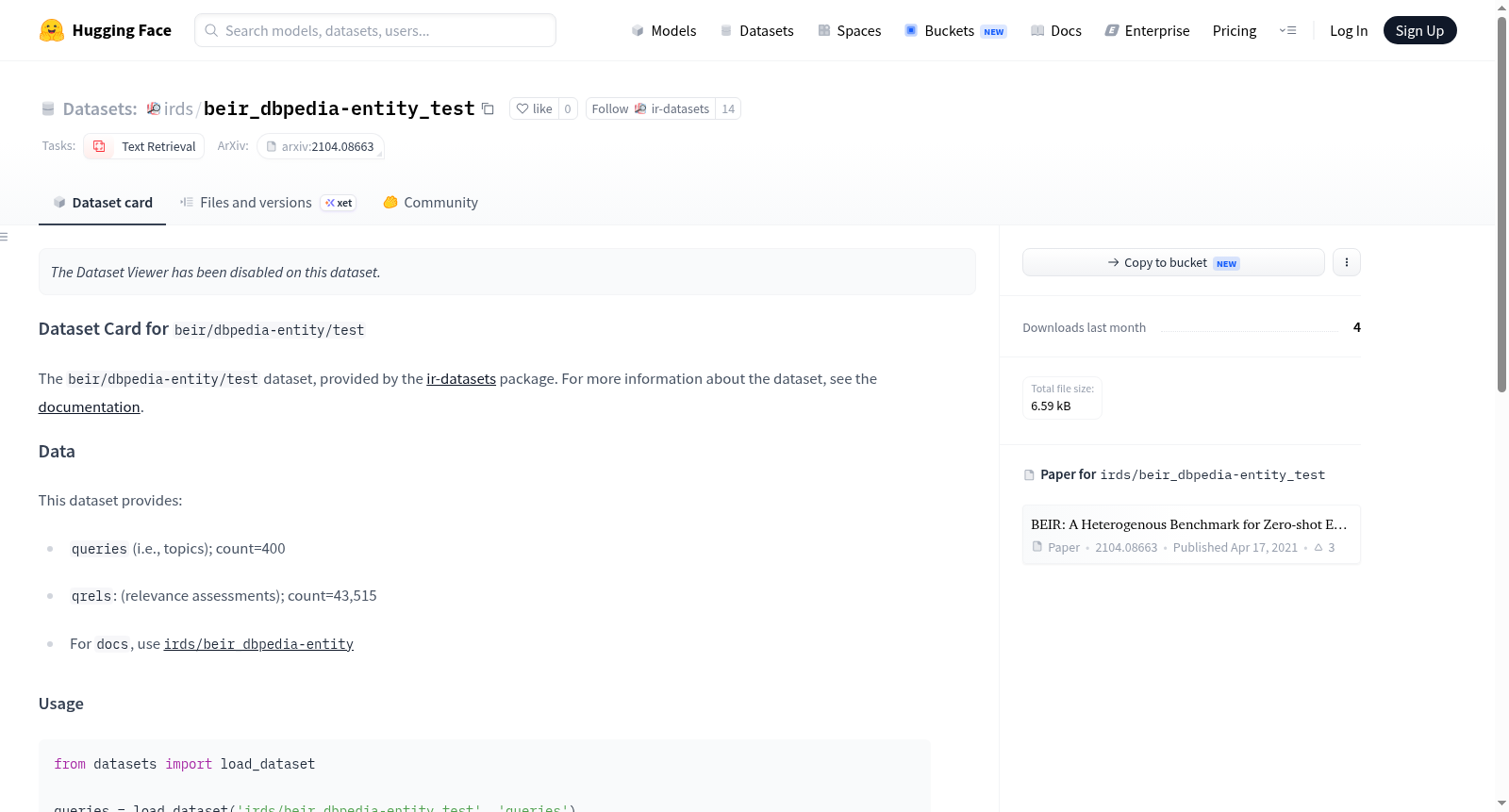Viewport: 1509px width, 812px height.
Task: Follow the ir-datasets organization
Action: [x=651, y=108]
